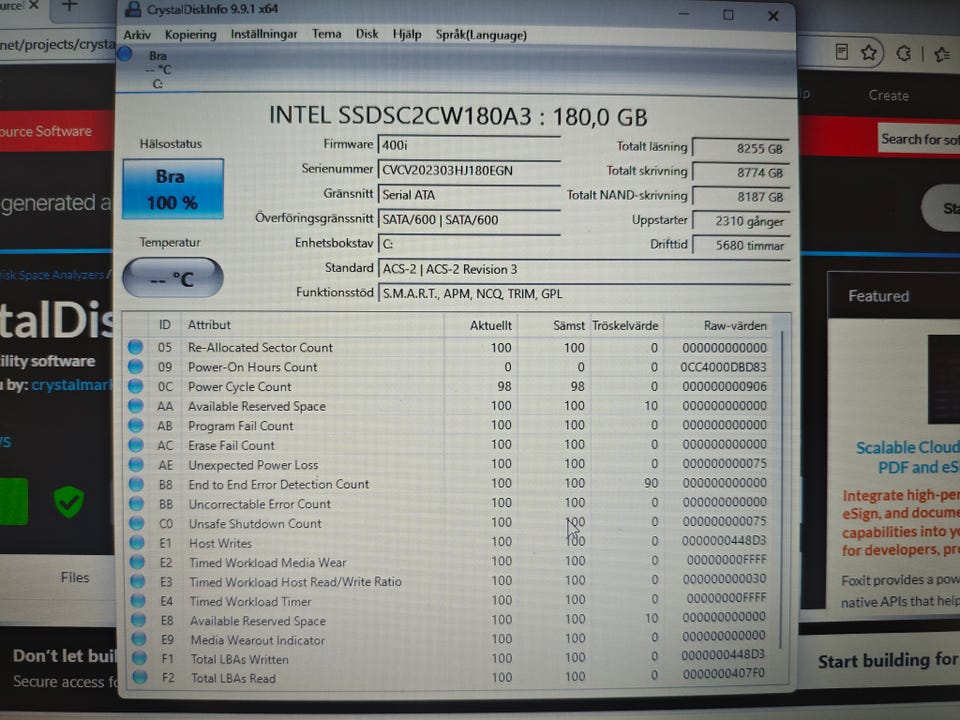The image size is (960, 720).
Task: Open the Inställningar menu
Action: [264, 34]
